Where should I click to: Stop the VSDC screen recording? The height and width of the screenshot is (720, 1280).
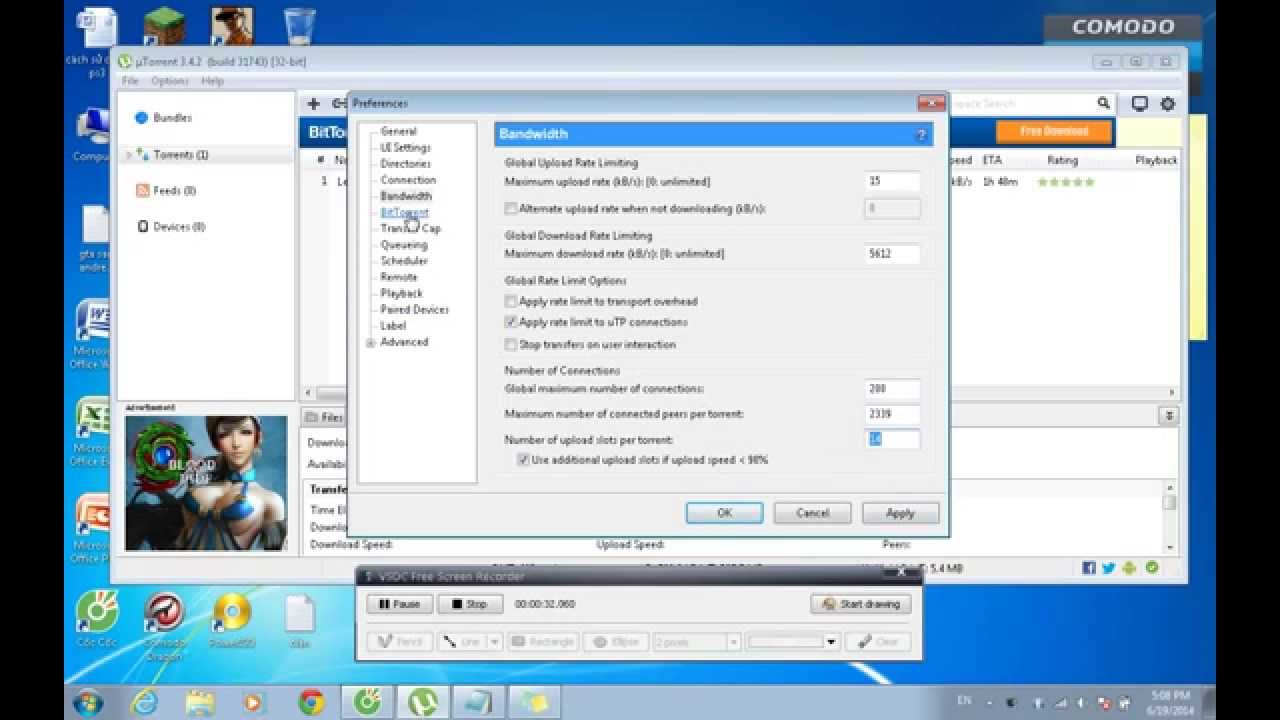point(469,604)
